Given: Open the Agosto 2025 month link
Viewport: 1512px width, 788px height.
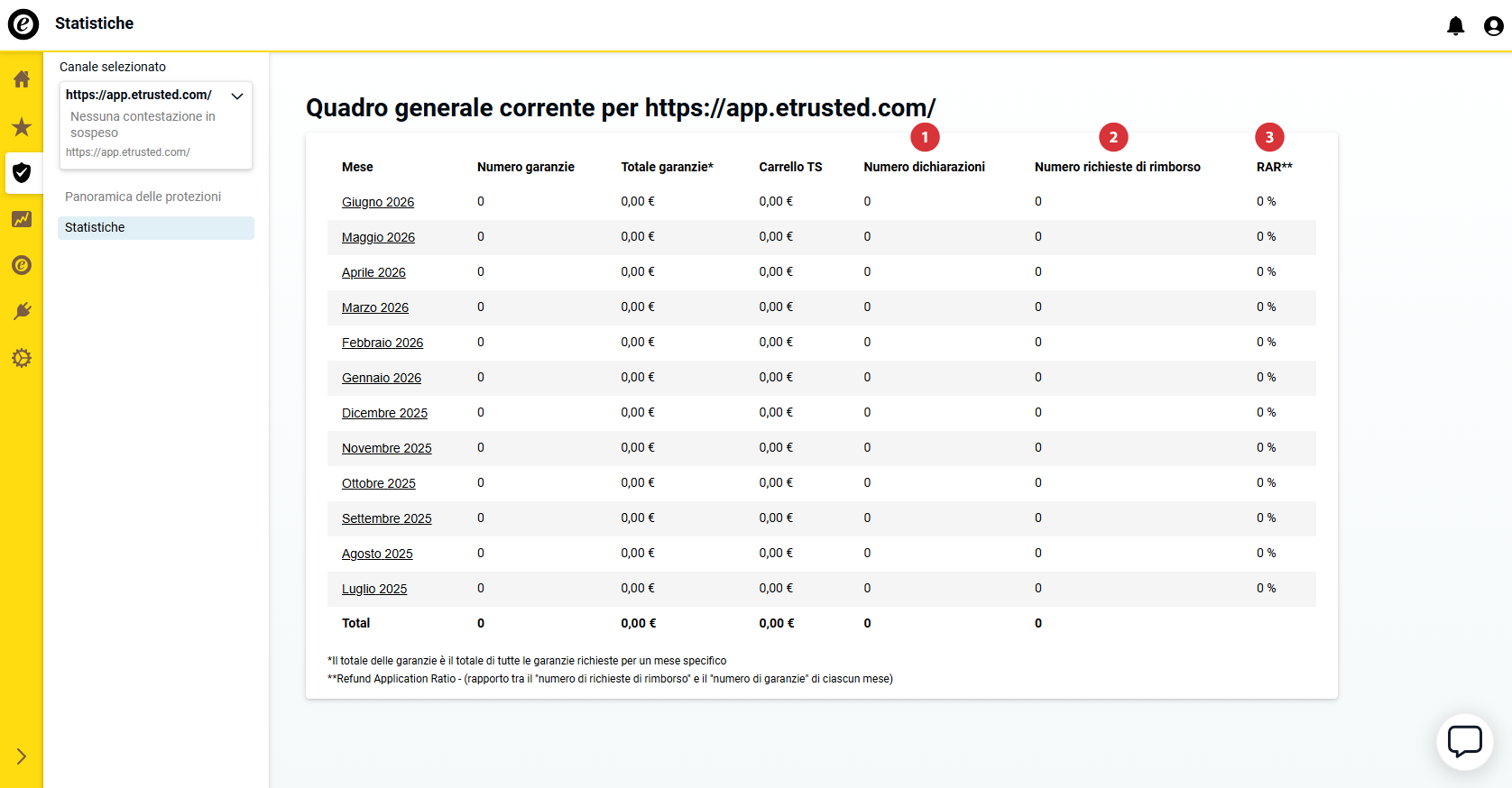Looking at the screenshot, I should point(377,554).
